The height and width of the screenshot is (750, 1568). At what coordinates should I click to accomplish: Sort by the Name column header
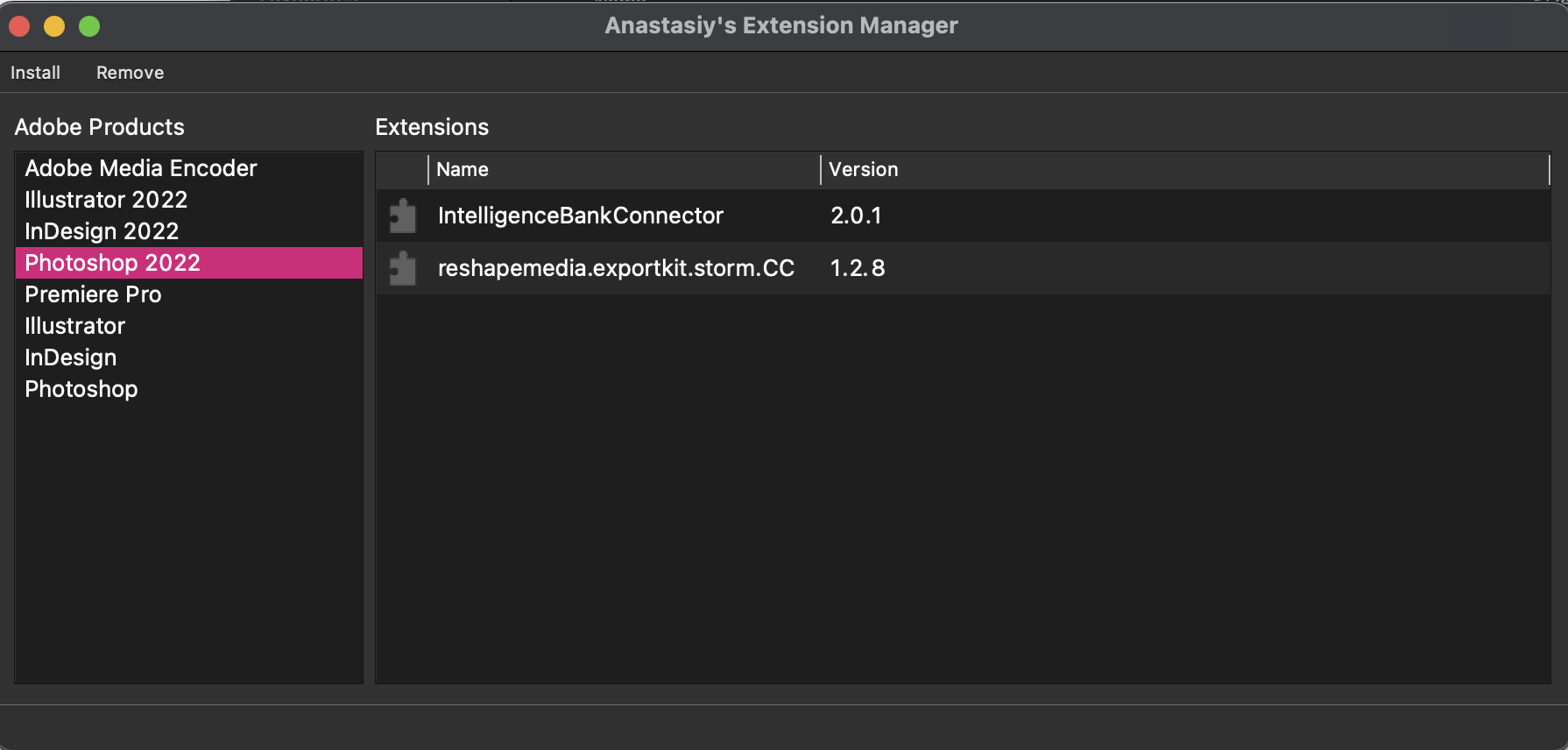click(624, 170)
